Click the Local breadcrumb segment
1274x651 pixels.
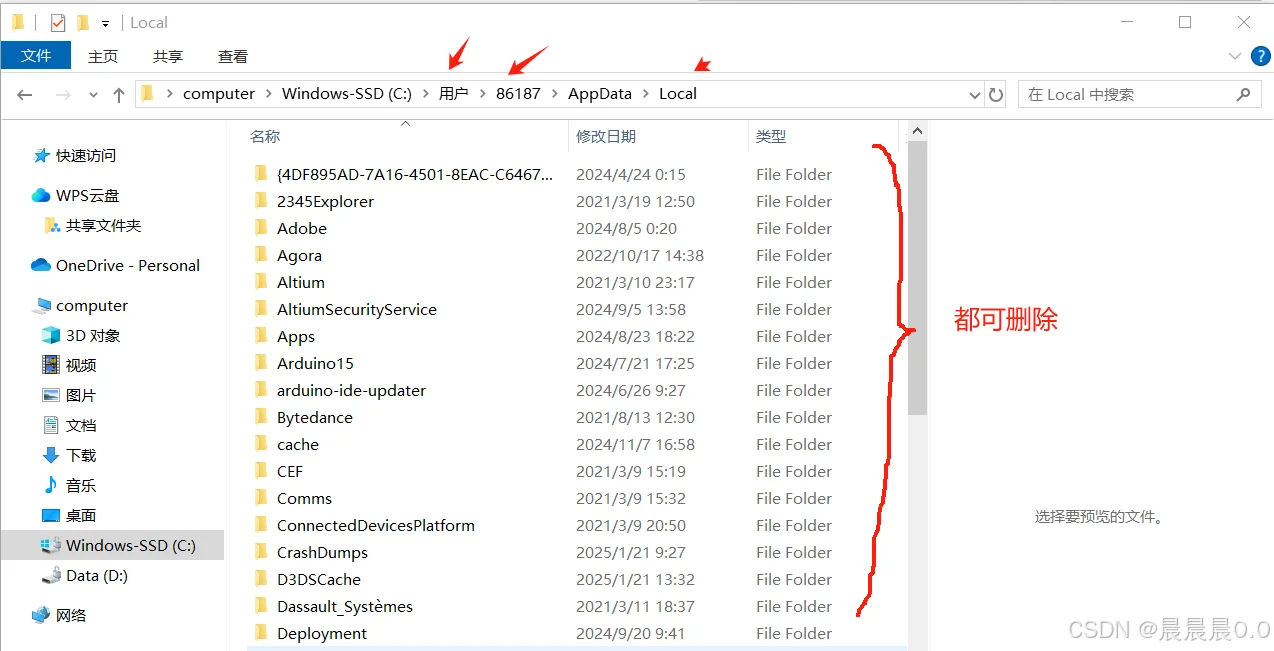pyautogui.click(x=678, y=93)
